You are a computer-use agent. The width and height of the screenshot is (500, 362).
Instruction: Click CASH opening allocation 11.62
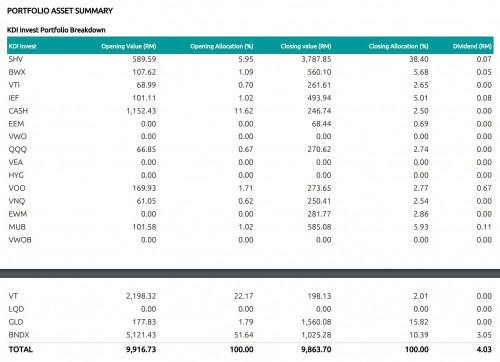tap(244, 111)
